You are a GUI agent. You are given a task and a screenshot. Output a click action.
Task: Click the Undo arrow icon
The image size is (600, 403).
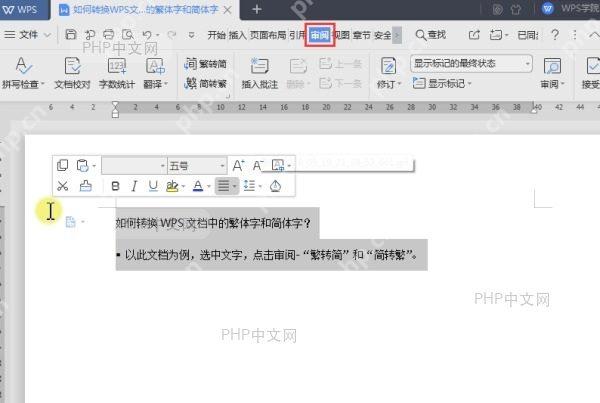click(147, 35)
